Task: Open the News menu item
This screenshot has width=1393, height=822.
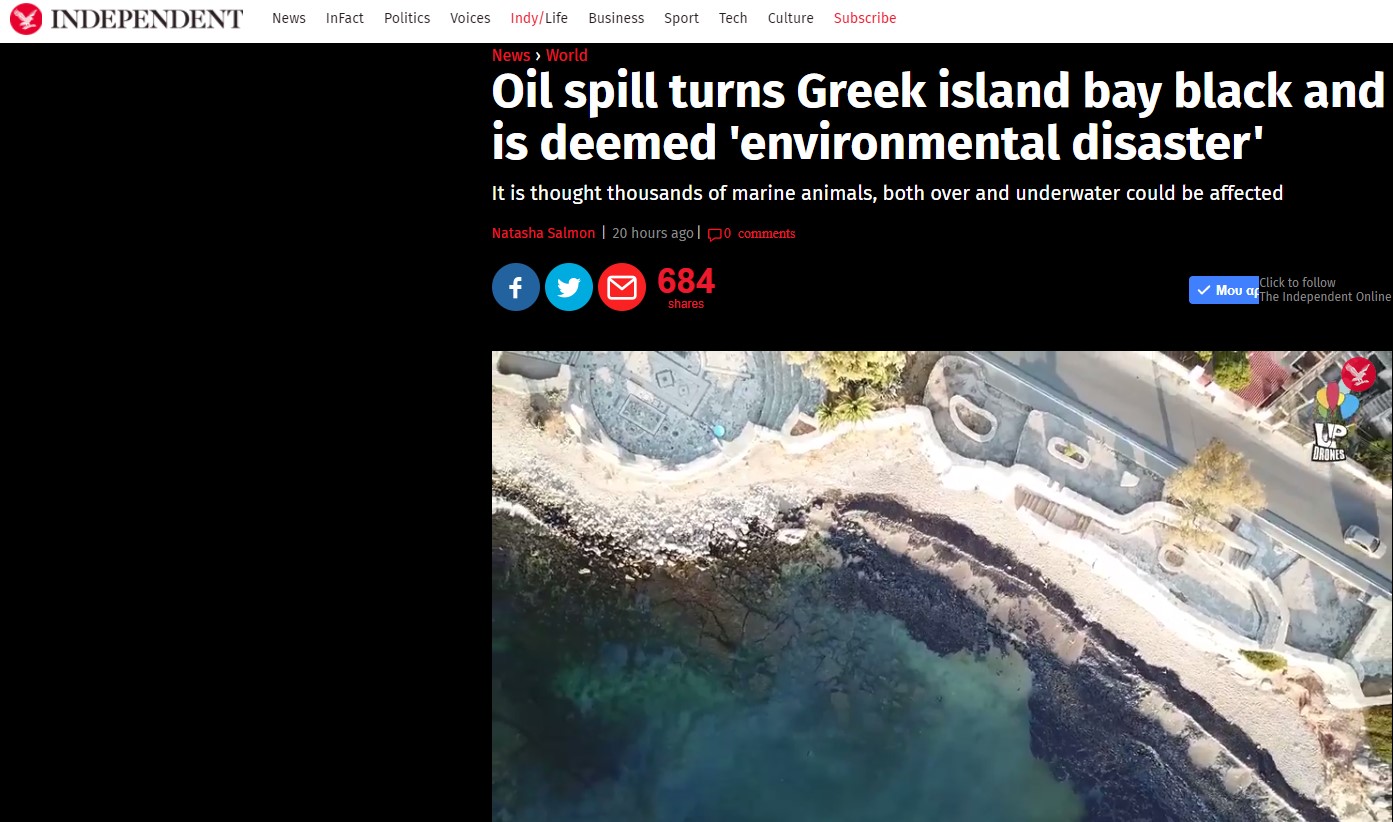Action: tap(289, 18)
